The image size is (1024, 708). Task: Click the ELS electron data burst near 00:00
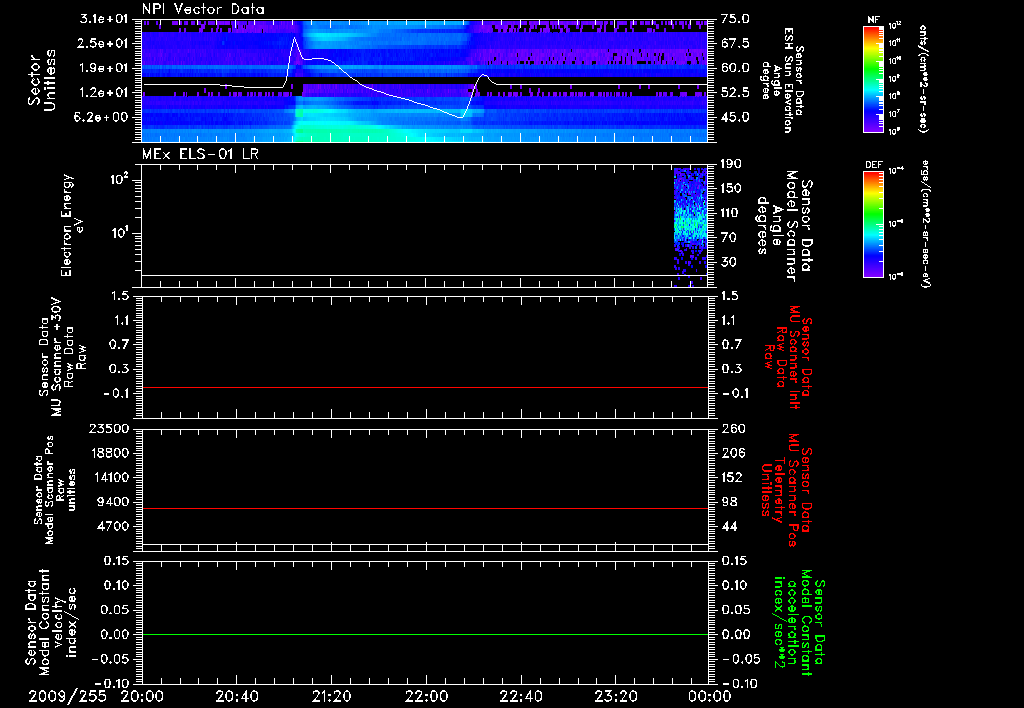click(690, 225)
